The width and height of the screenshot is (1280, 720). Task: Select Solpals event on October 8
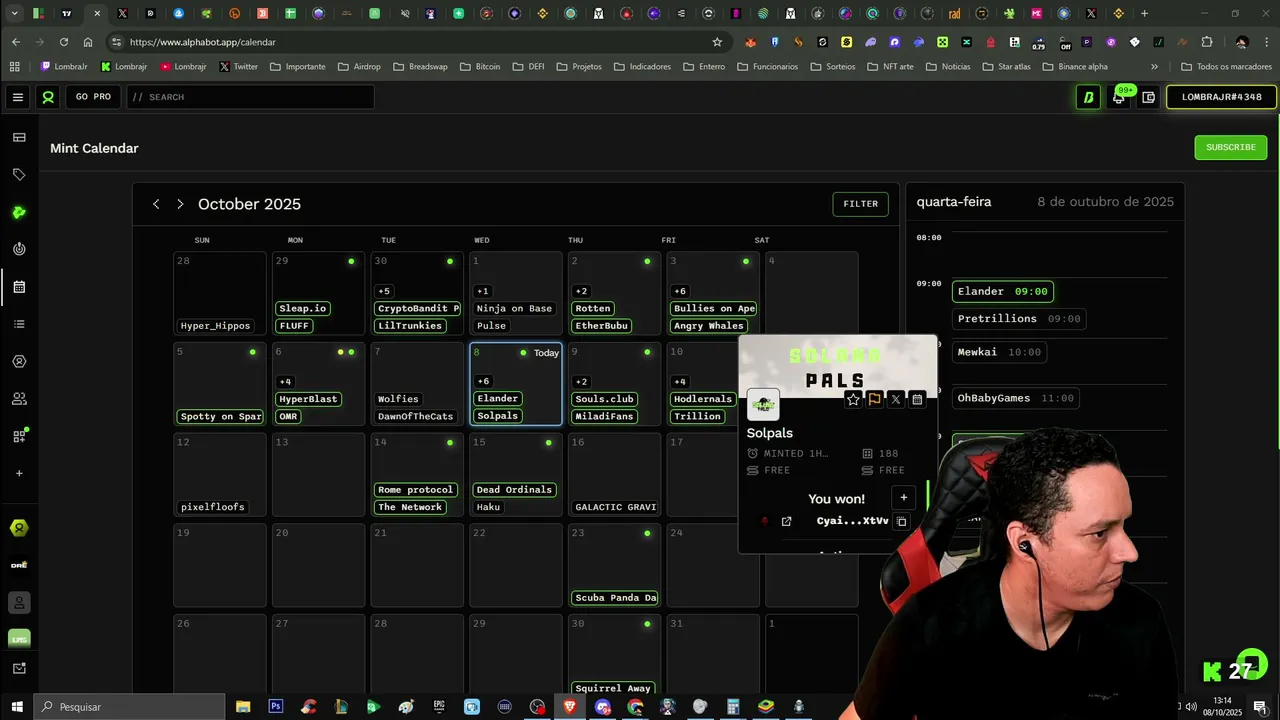click(x=497, y=416)
